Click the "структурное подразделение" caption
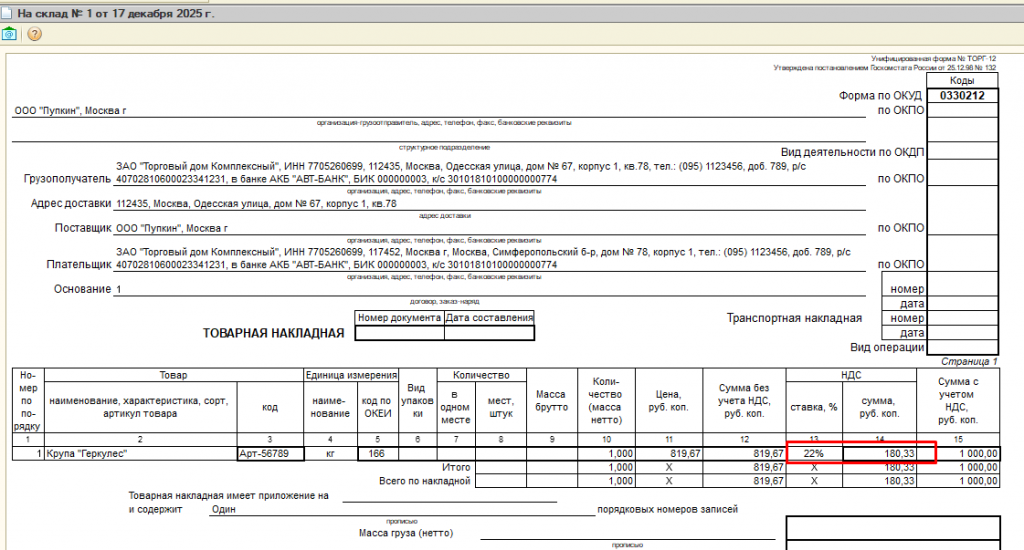The width and height of the screenshot is (1024, 550). [x=444, y=148]
